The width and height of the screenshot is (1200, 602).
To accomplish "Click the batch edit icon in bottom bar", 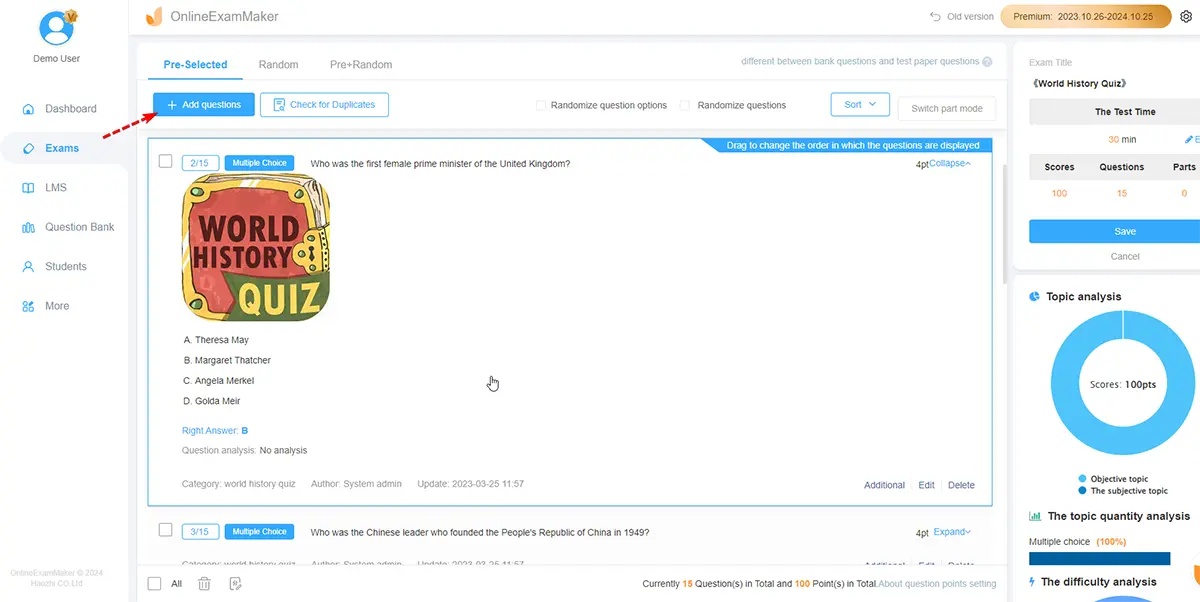I will (x=235, y=583).
